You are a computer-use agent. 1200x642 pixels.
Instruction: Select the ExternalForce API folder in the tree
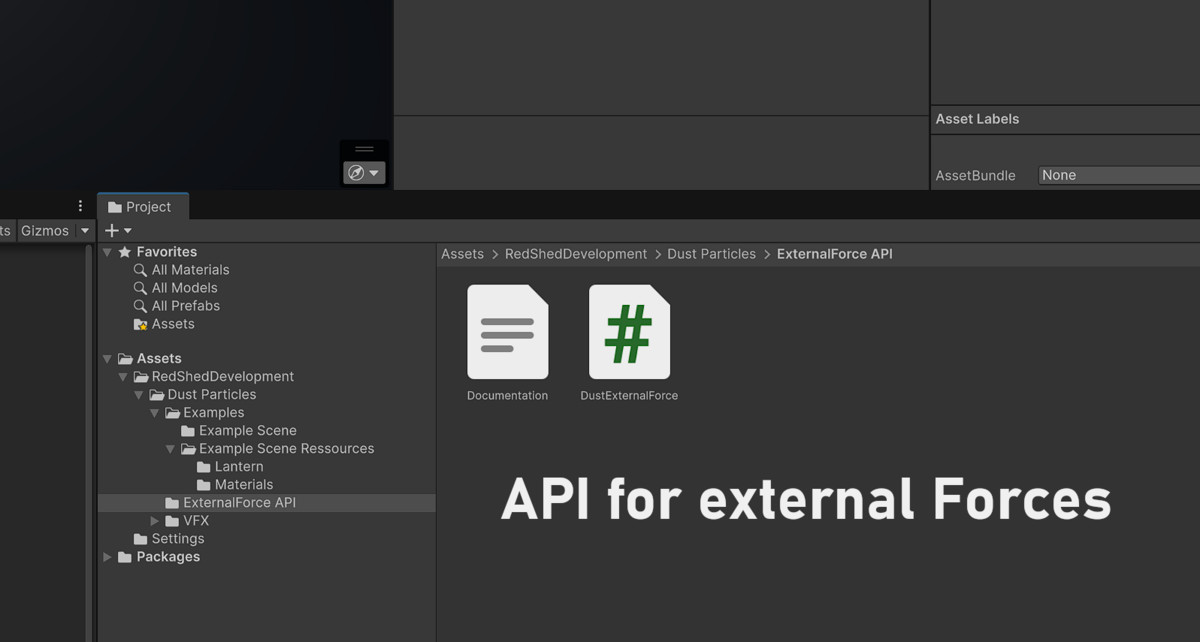[x=240, y=502]
